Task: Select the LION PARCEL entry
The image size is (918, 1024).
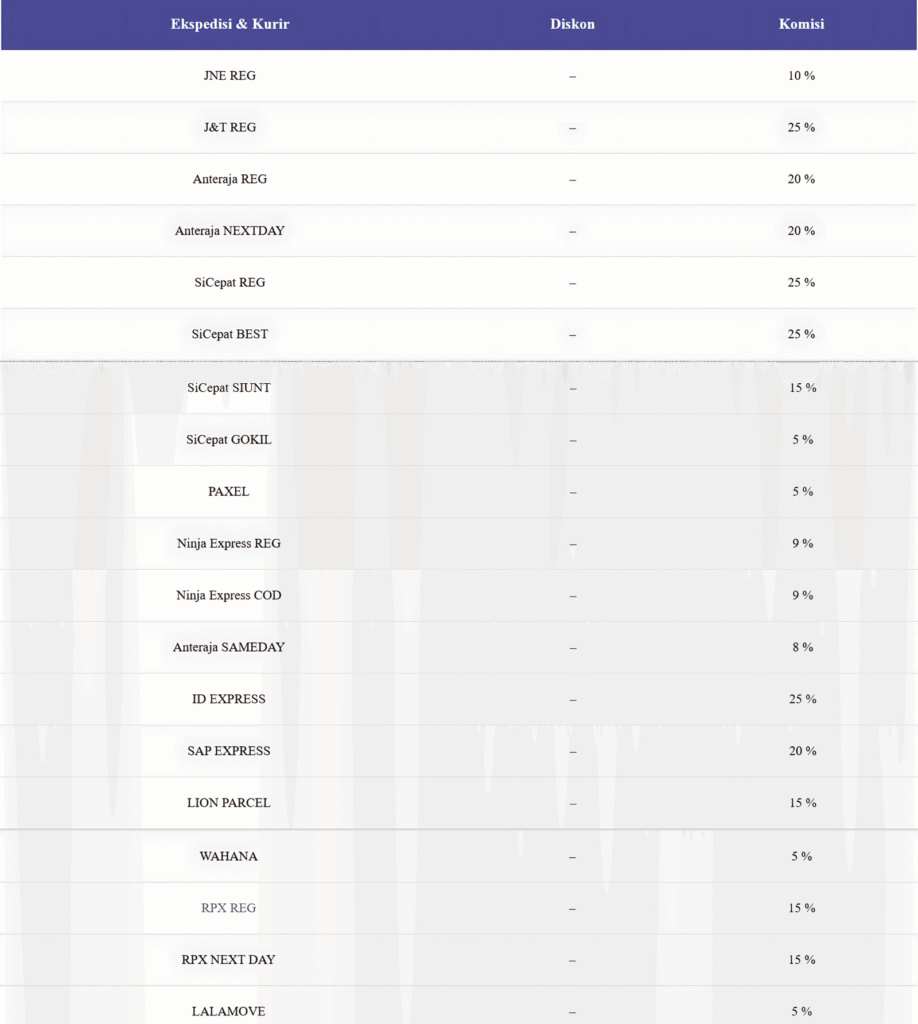Action: click(229, 803)
